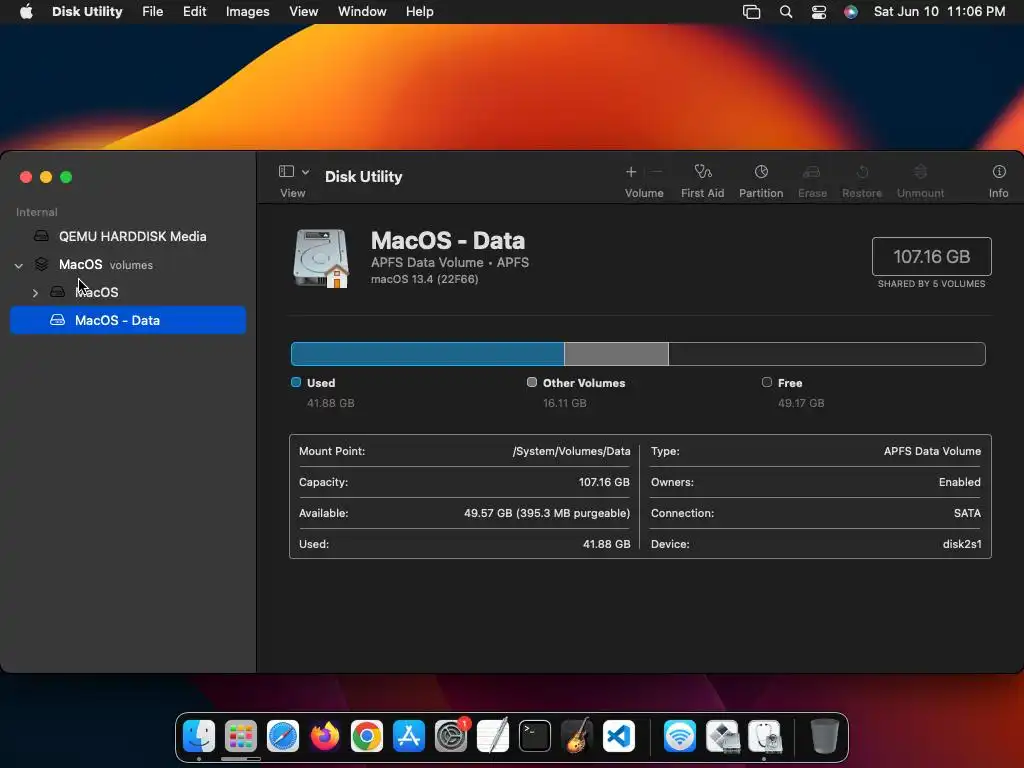Open the Window menu
The image size is (1024, 768).
click(362, 12)
